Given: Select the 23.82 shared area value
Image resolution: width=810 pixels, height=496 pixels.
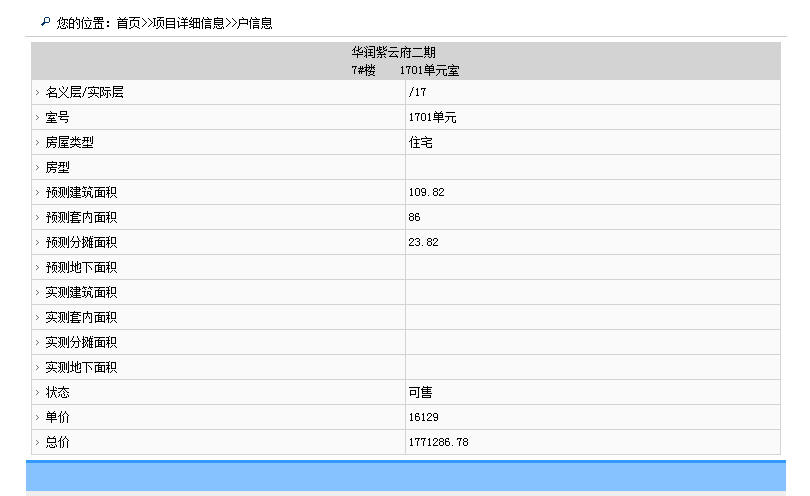Looking at the screenshot, I should (423, 242).
